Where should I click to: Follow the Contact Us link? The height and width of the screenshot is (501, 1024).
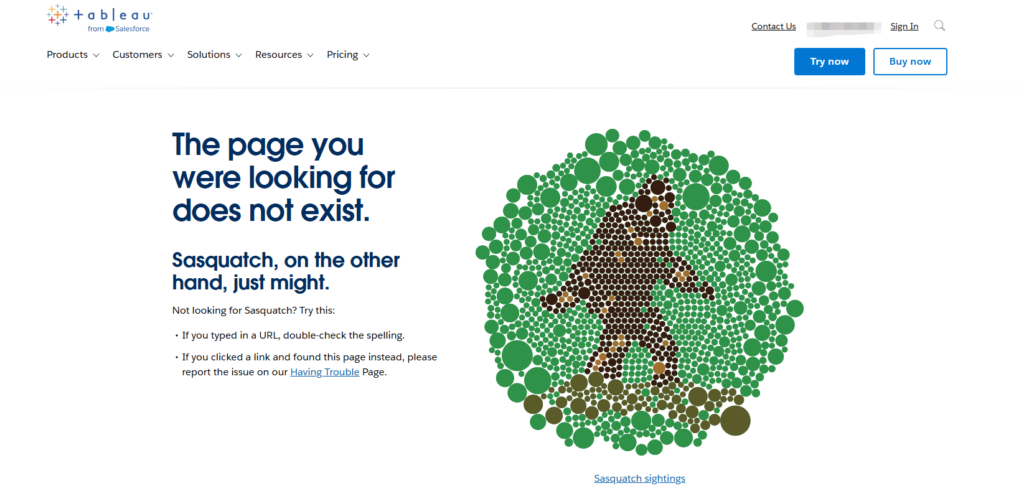pyautogui.click(x=773, y=27)
